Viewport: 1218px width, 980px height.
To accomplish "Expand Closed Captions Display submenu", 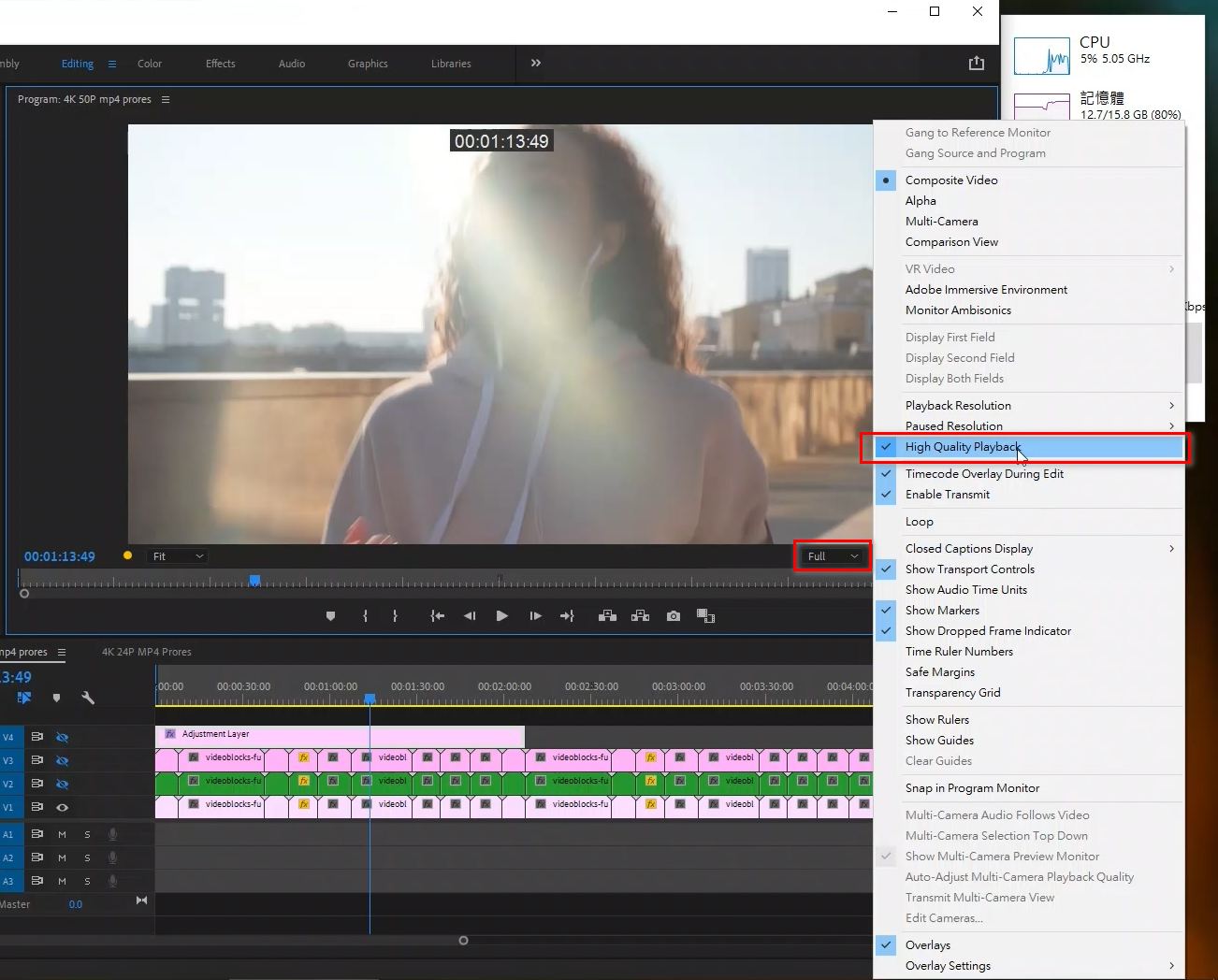I will pyautogui.click(x=1029, y=549).
